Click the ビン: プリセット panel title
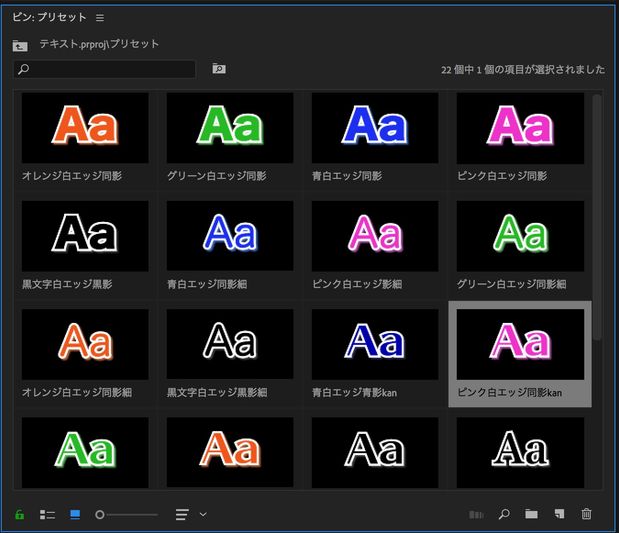This screenshot has height=533, width=619. pyautogui.click(x=49, y=17)
